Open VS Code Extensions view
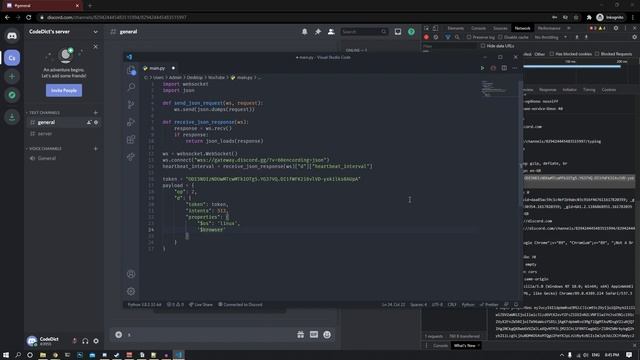The image size is (640, 360). point(131,140)
